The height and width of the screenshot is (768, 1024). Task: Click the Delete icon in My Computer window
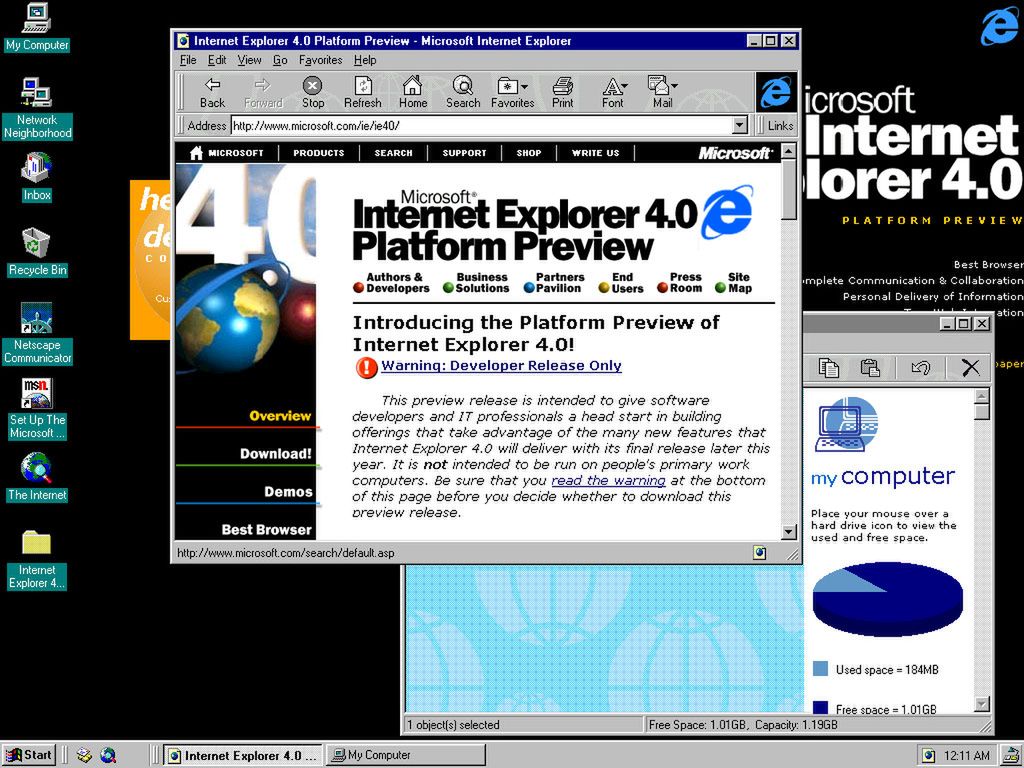(x=970, y=368)
